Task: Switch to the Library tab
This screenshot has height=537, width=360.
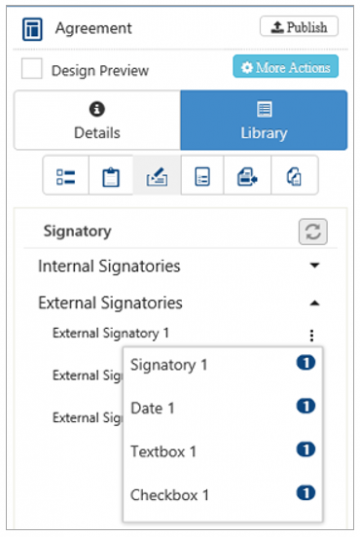Action: 264,120
